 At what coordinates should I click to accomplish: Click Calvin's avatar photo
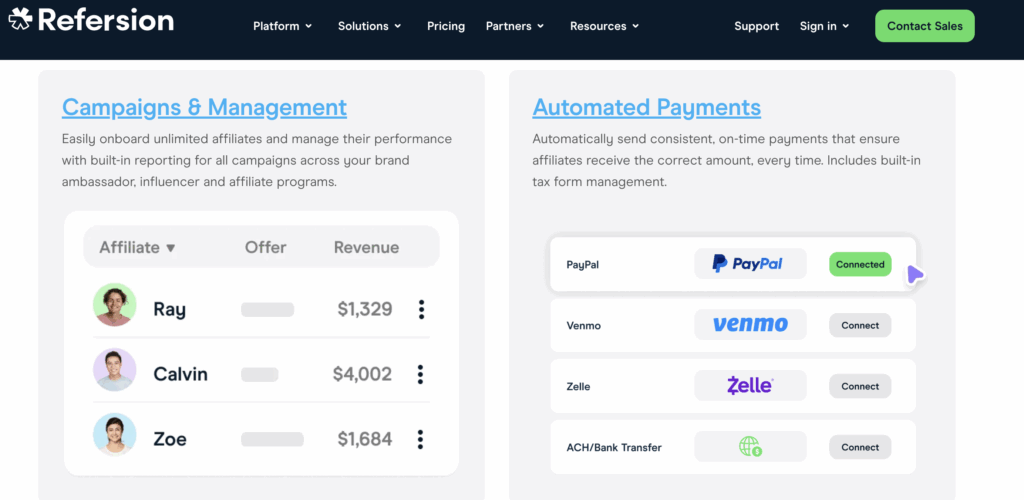(x=114, y=370)
